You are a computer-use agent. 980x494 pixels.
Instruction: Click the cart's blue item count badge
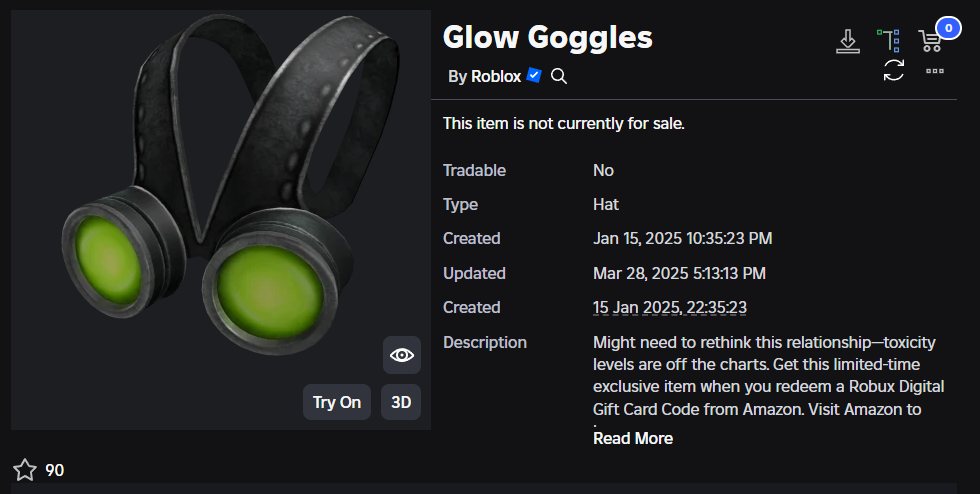pos(947,29)
